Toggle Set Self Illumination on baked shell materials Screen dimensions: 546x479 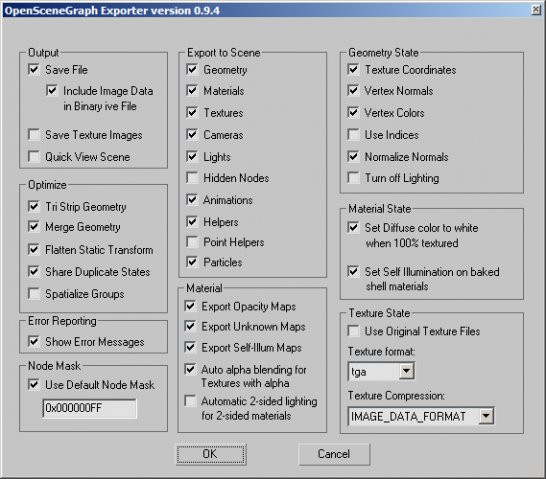[x=353, y=271]
